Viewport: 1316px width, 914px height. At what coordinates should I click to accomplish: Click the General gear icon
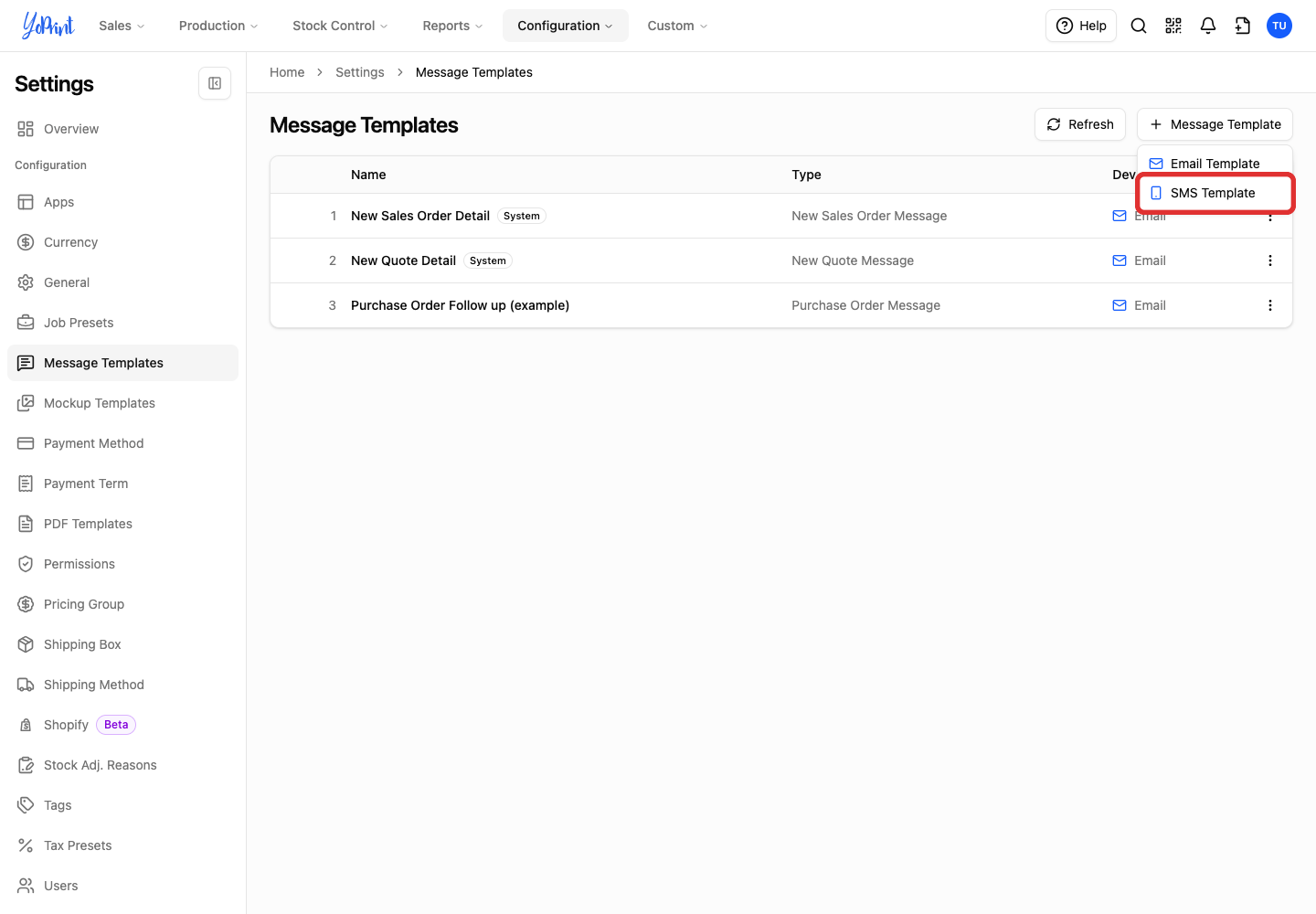point(26,282)
